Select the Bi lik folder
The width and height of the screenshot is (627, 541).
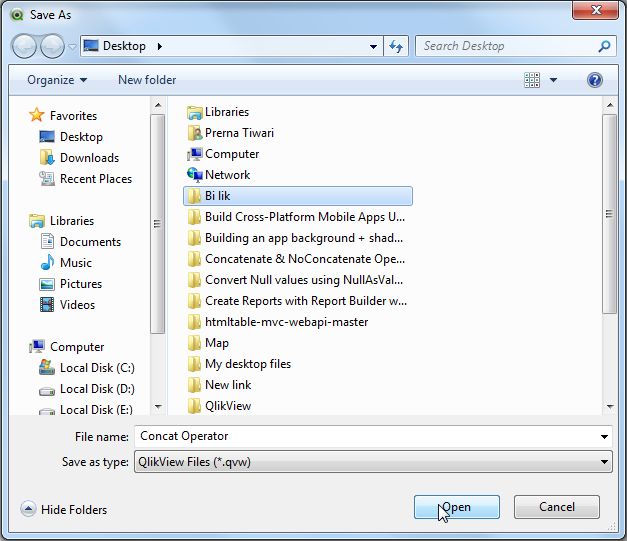(298, 196)
